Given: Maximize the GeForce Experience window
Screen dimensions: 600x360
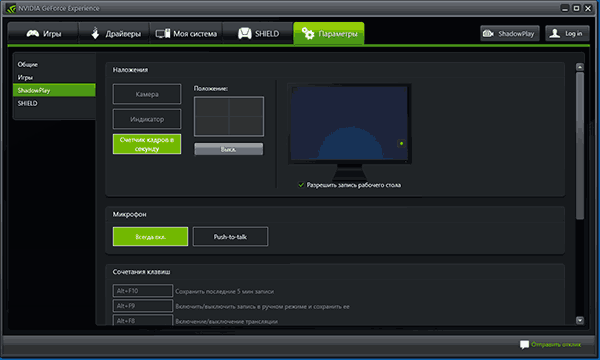Looking at the screenshot, I should click(576, 8).
